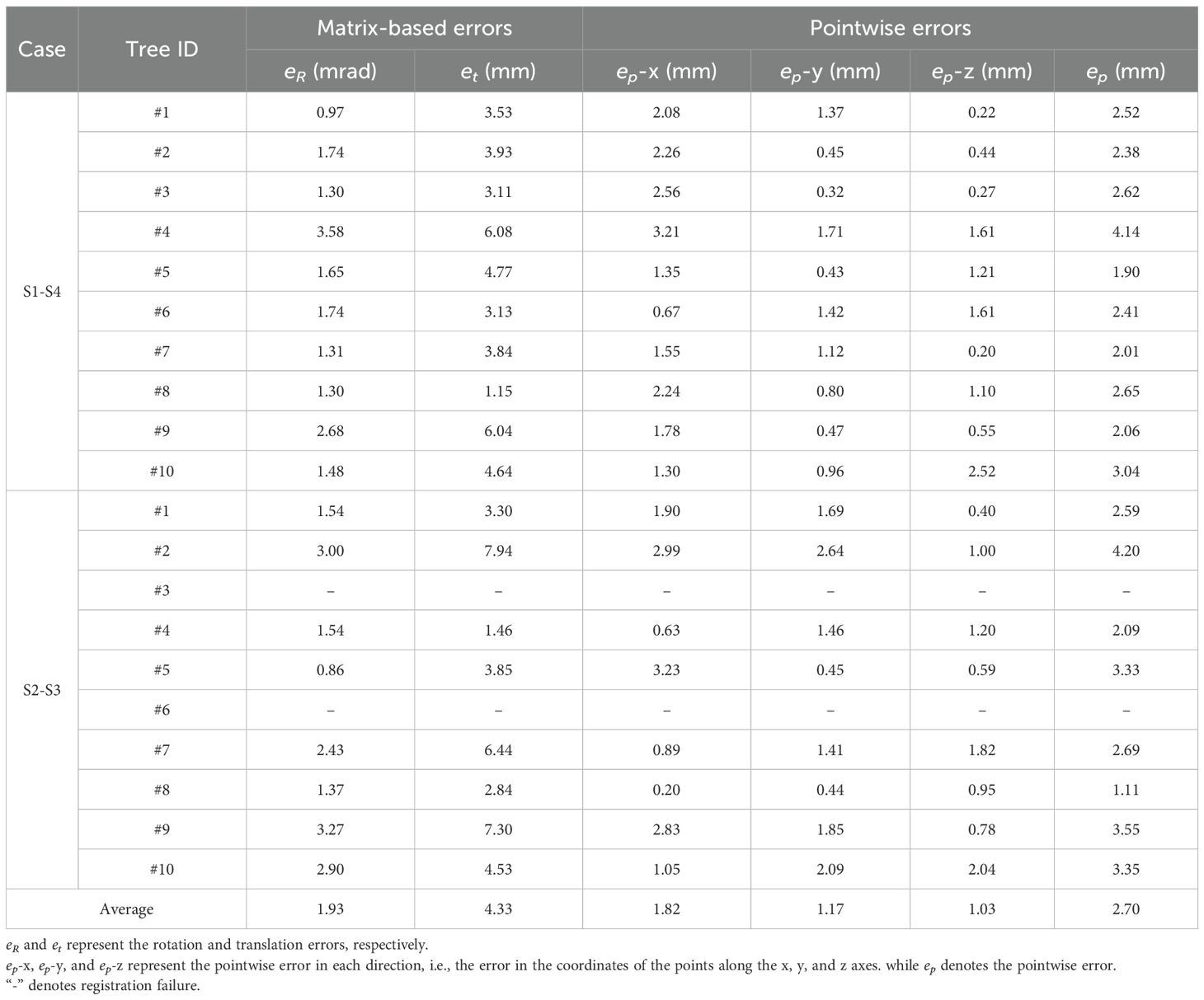Click the et (mm) column header
Viewport: 1204px width, 1000px height.
498,72
